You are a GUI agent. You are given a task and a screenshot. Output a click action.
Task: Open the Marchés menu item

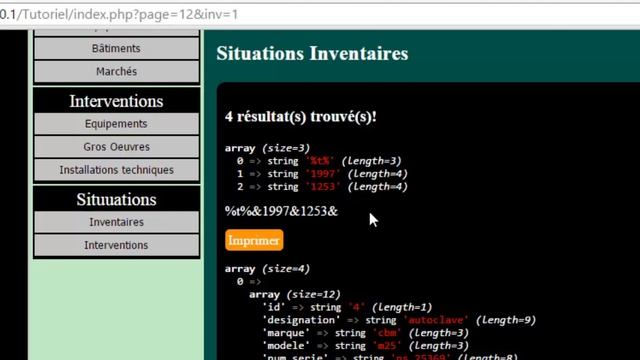pyautogui.click(x=116, y=71)
